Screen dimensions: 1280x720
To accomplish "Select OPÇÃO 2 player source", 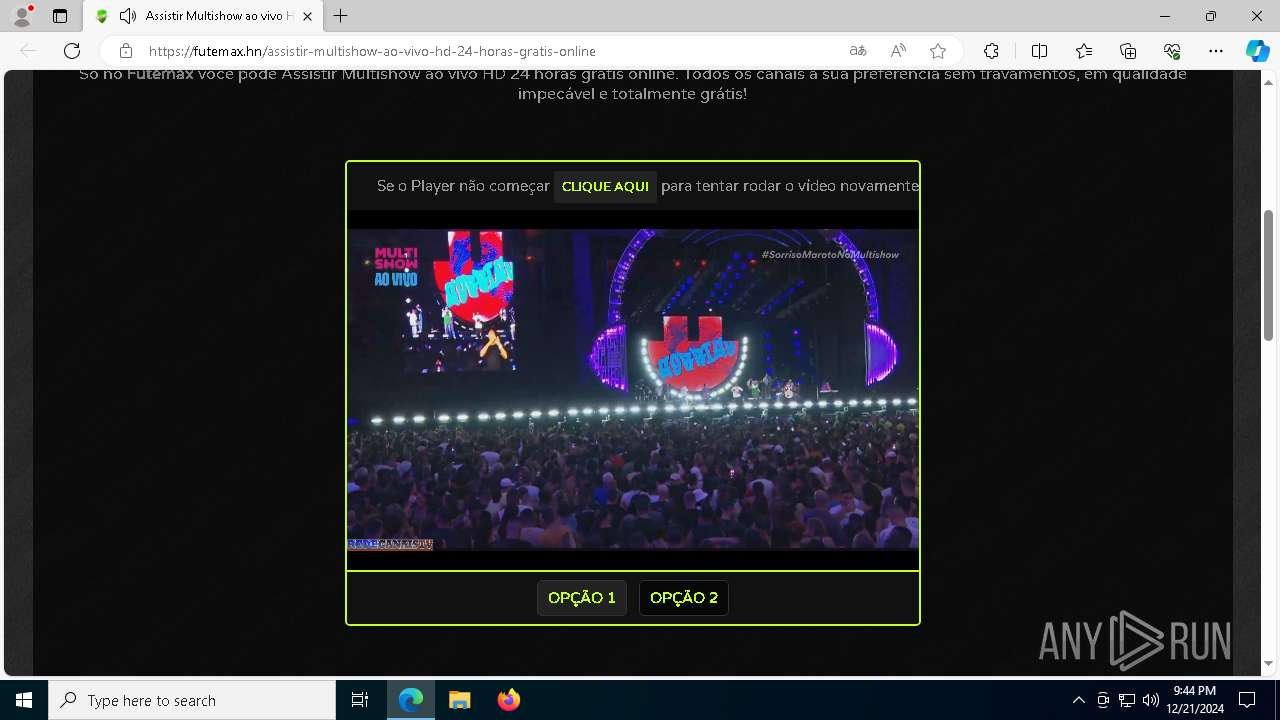I will tap(684, 598).
